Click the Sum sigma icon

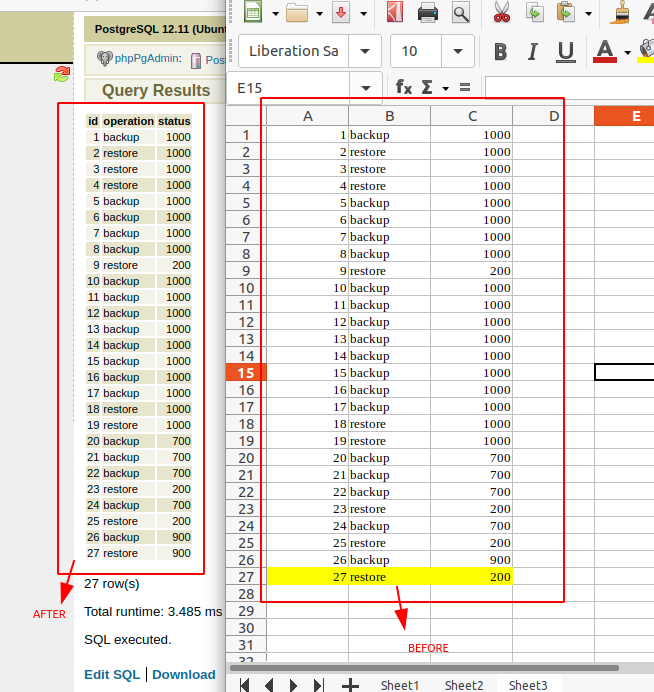pos(427,87)
